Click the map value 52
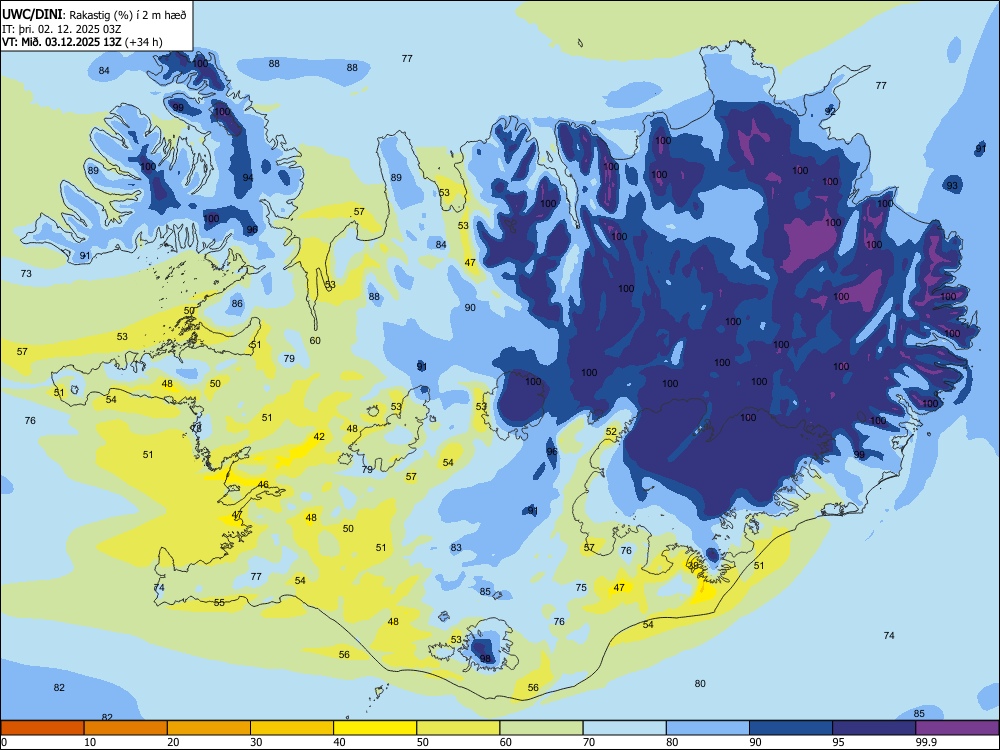Viewport: 1000px width, 750px height. [611, 432]
